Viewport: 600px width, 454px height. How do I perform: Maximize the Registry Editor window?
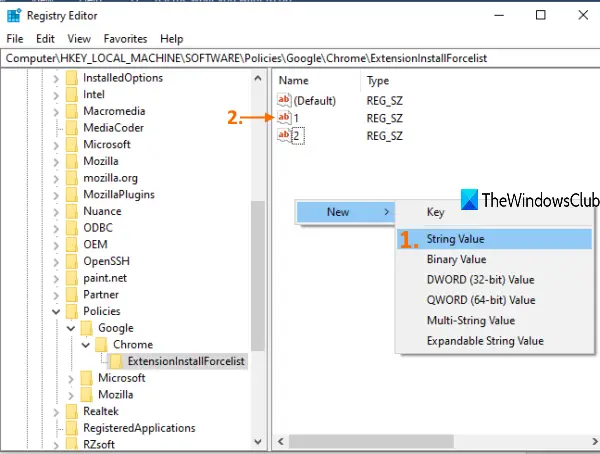[x=540, y=15]
